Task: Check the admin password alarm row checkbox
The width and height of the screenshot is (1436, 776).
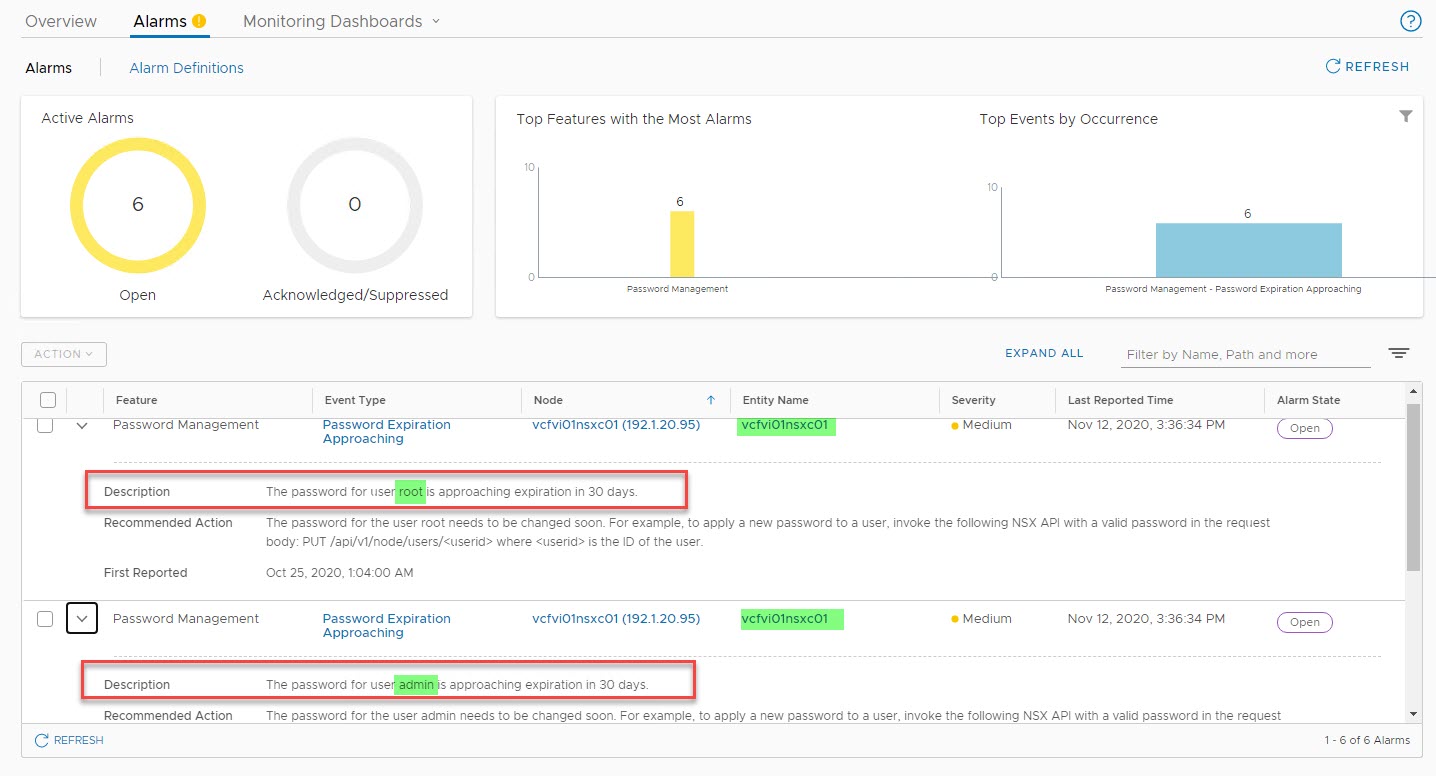Action: click(x=45, y=619)
